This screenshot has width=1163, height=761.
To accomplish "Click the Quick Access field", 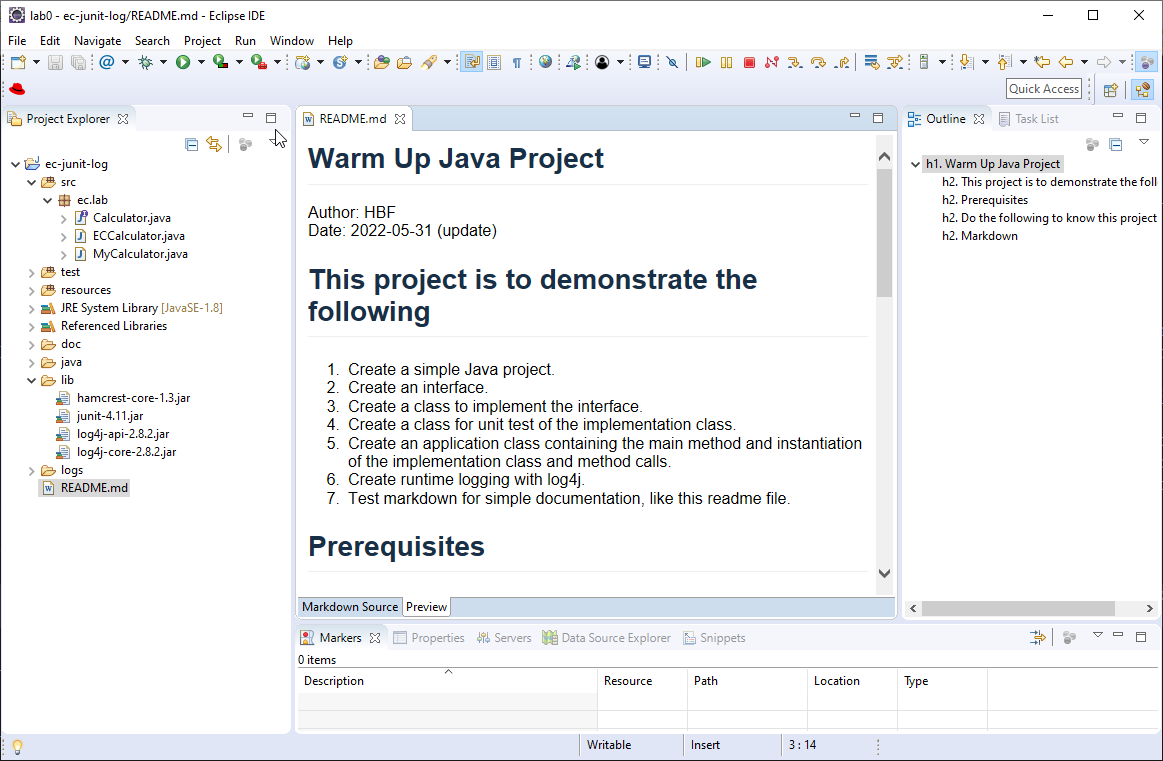I will 1044,89.
